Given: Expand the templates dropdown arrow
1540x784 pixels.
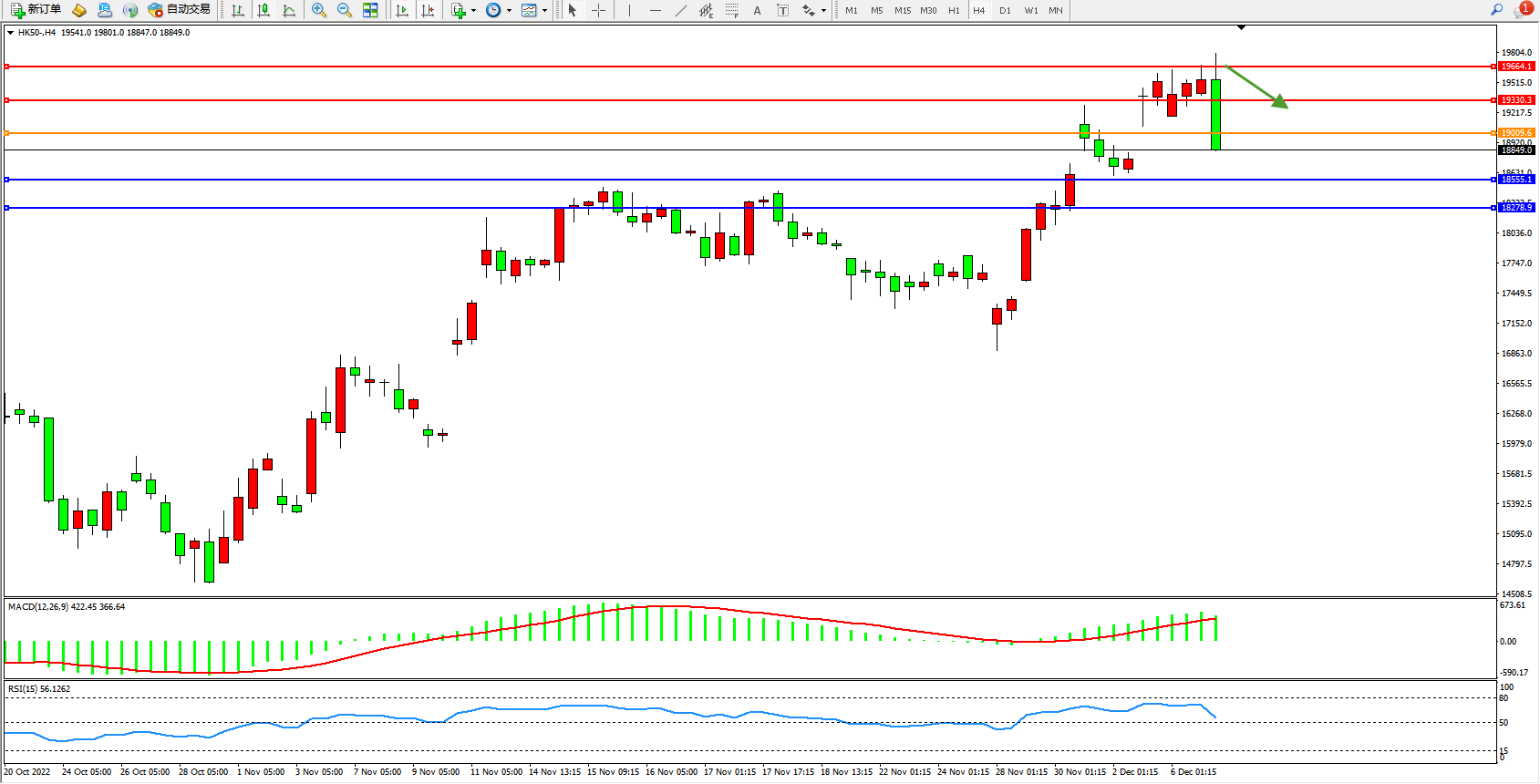Looking at the screenshot, I should click(x=544, y=11).
